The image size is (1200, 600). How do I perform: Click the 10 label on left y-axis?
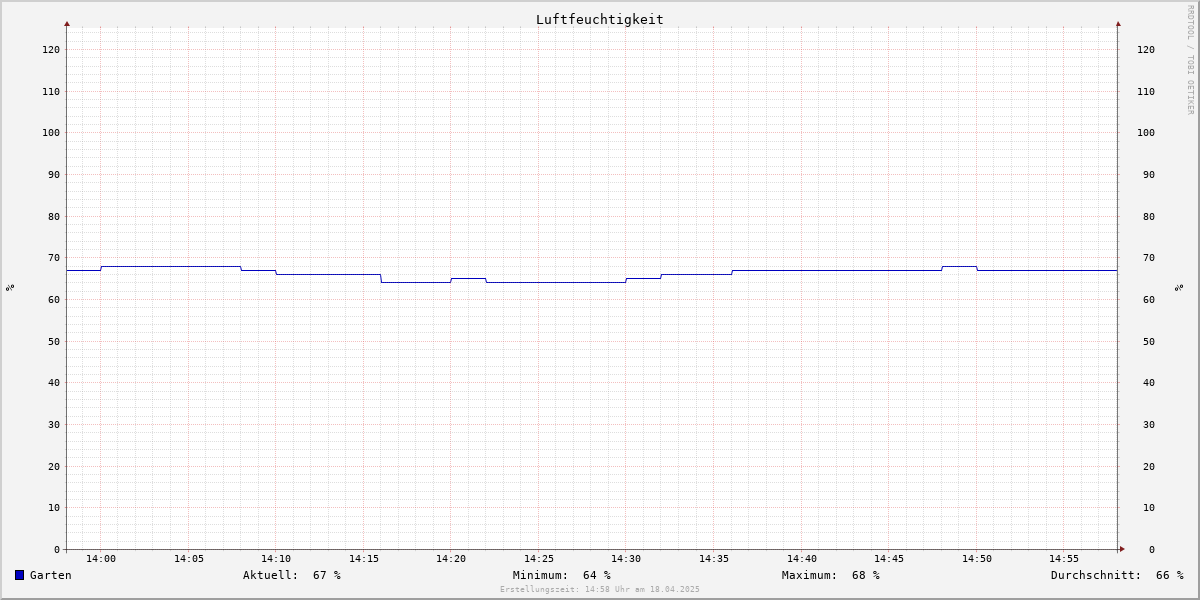[x=54, y=507]
